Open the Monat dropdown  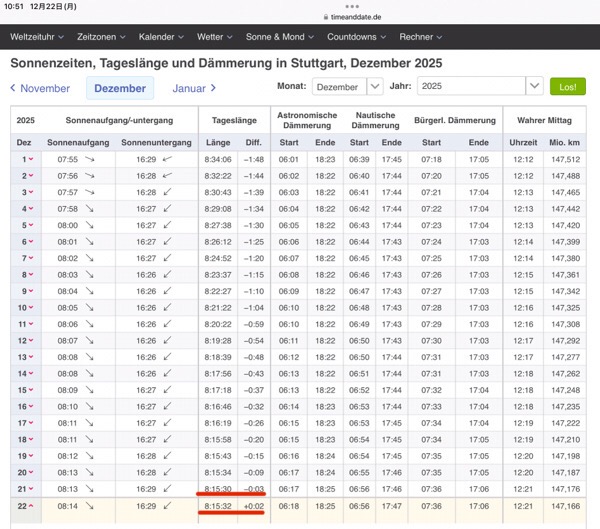point(346,87)
